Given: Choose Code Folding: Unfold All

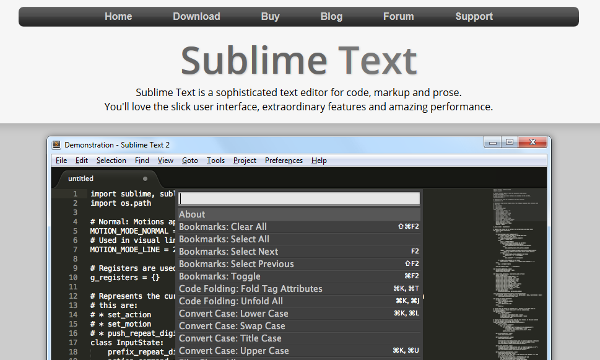Looking at the screenshot, I should pos(299,301).
